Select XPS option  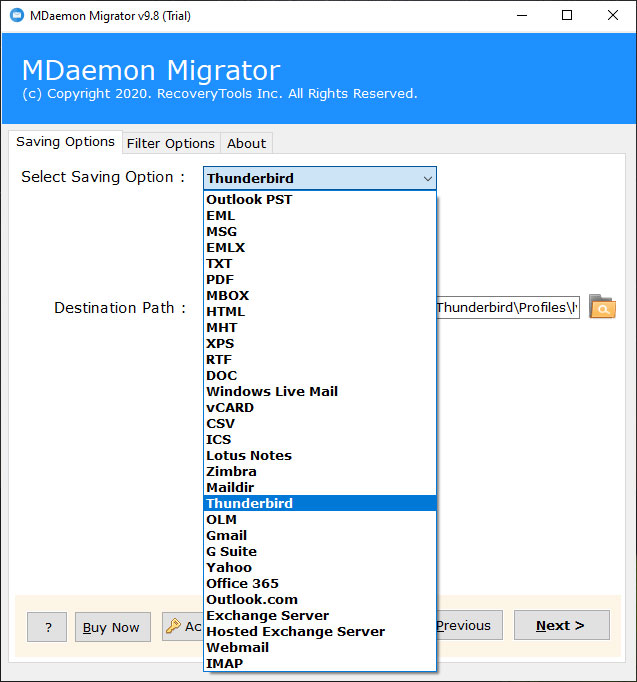click(x=320, y=344)
